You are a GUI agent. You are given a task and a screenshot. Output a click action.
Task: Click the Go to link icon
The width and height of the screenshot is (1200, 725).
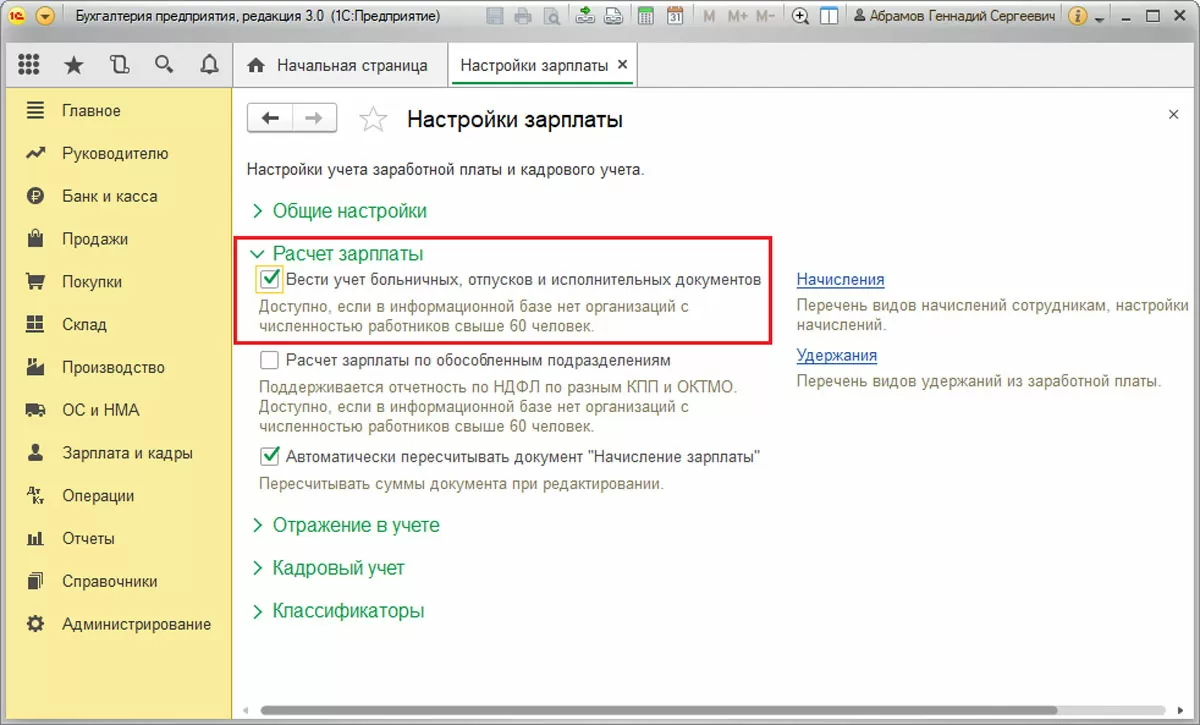pos(613,16)
